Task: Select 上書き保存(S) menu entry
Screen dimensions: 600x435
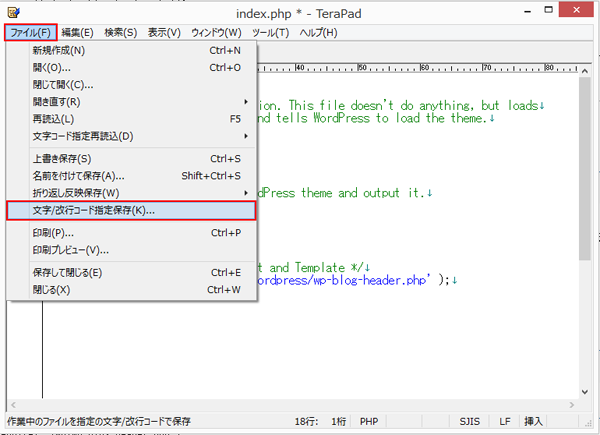Action: click(x=131, y=159)
